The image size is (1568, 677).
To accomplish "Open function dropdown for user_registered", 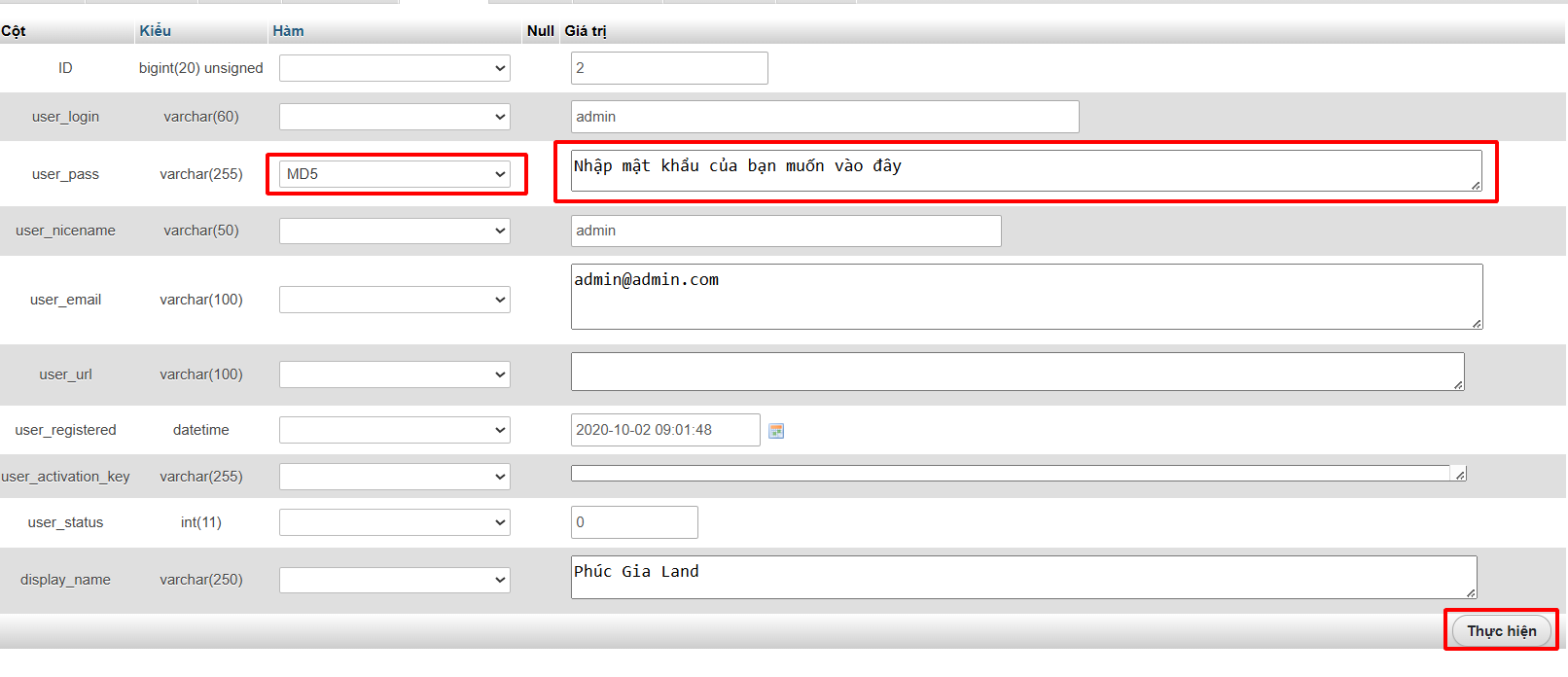I will tap(394, 430).
